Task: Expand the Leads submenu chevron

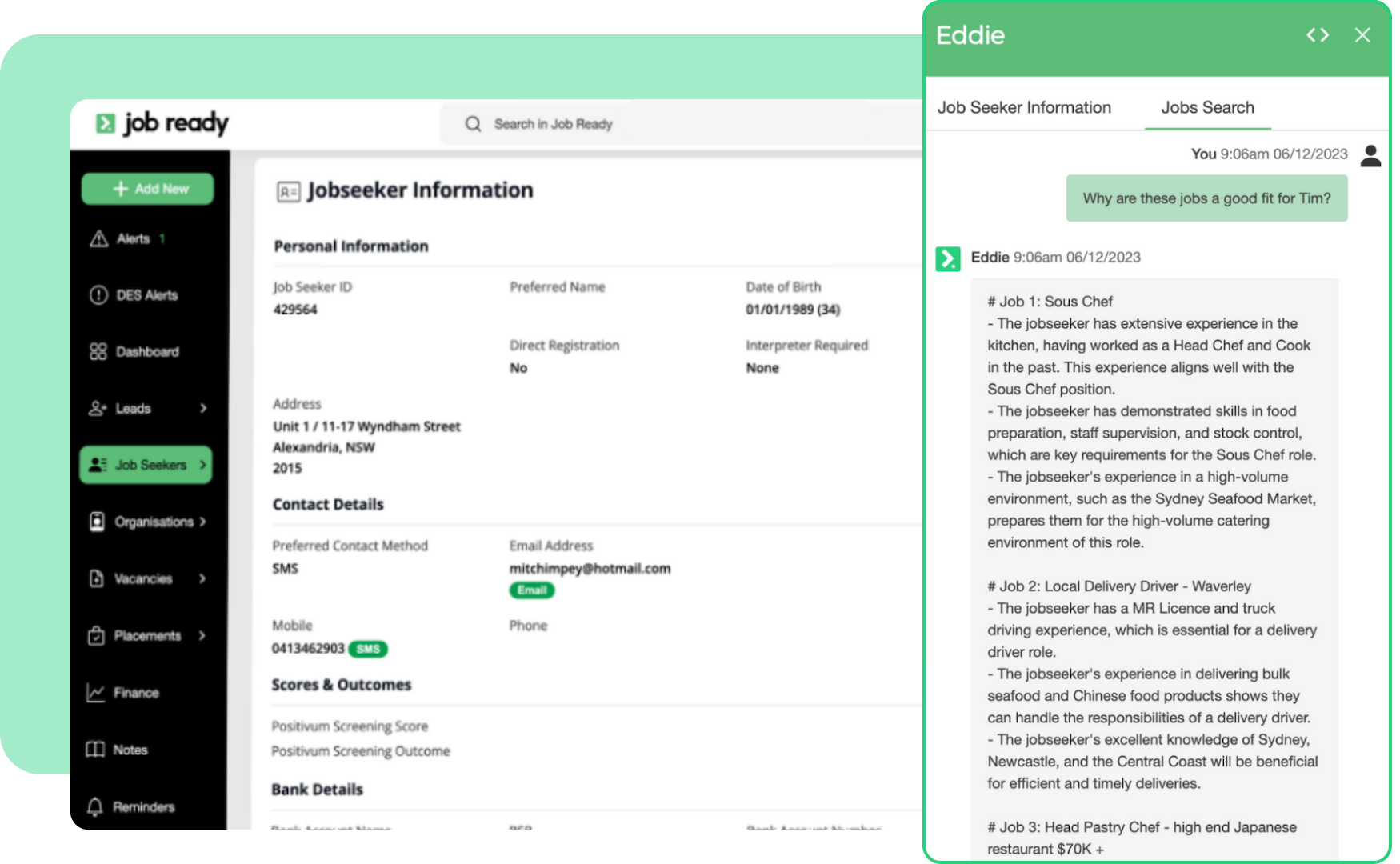Action: (x=203, y=409)
